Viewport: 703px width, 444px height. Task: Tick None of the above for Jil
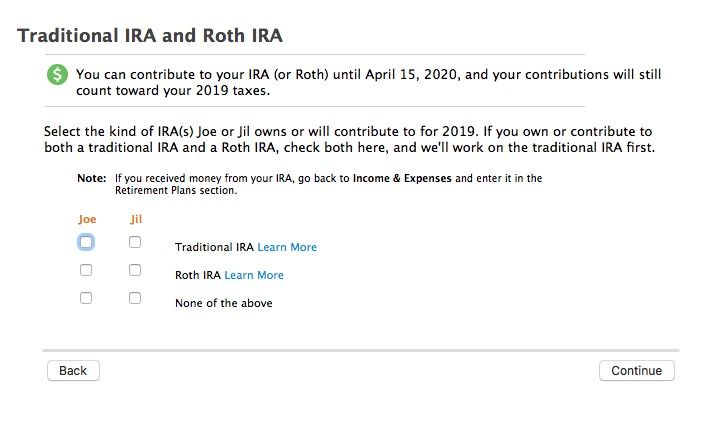click(135, 298)
